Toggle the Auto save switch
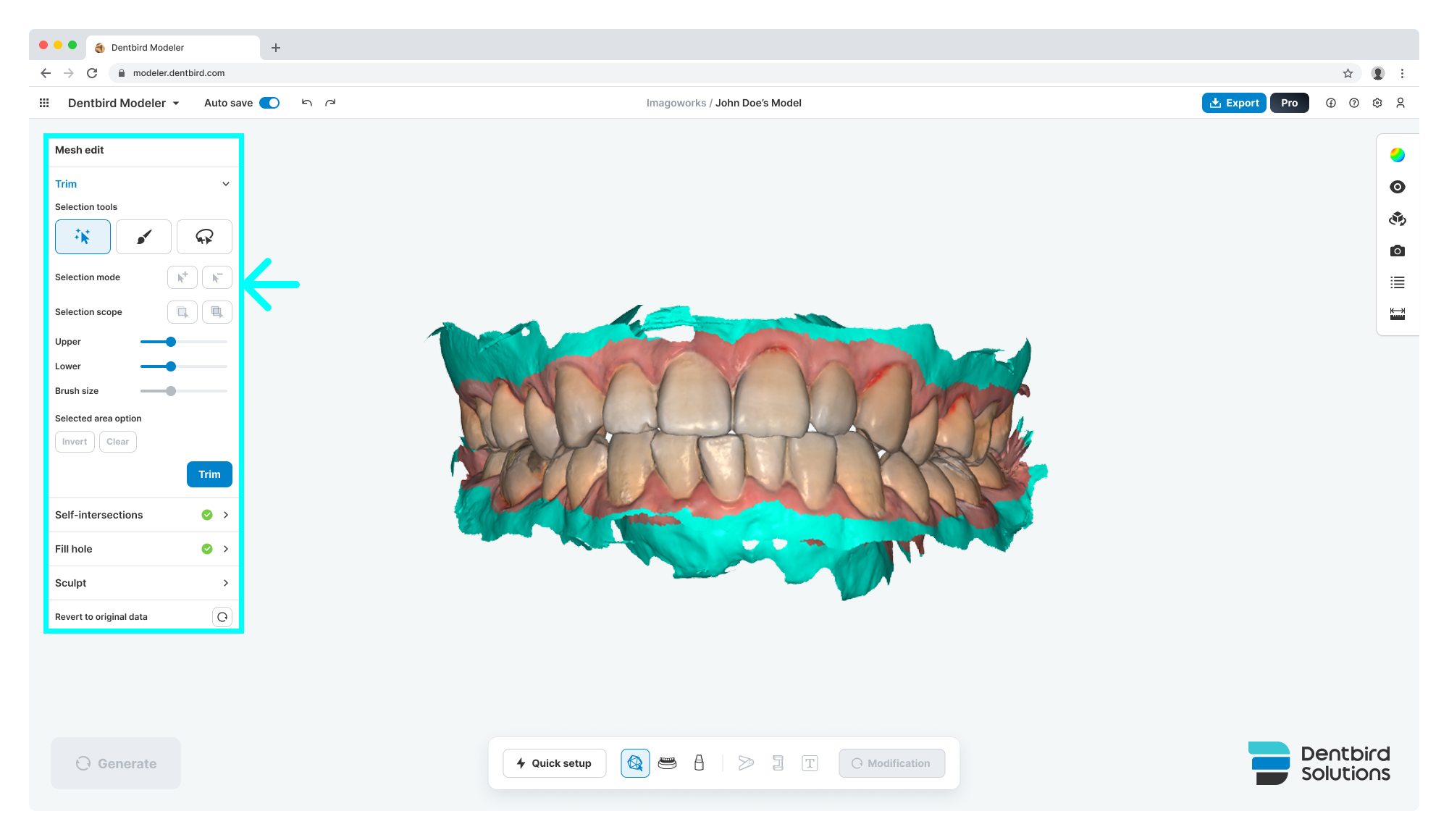 click(269, 103)
